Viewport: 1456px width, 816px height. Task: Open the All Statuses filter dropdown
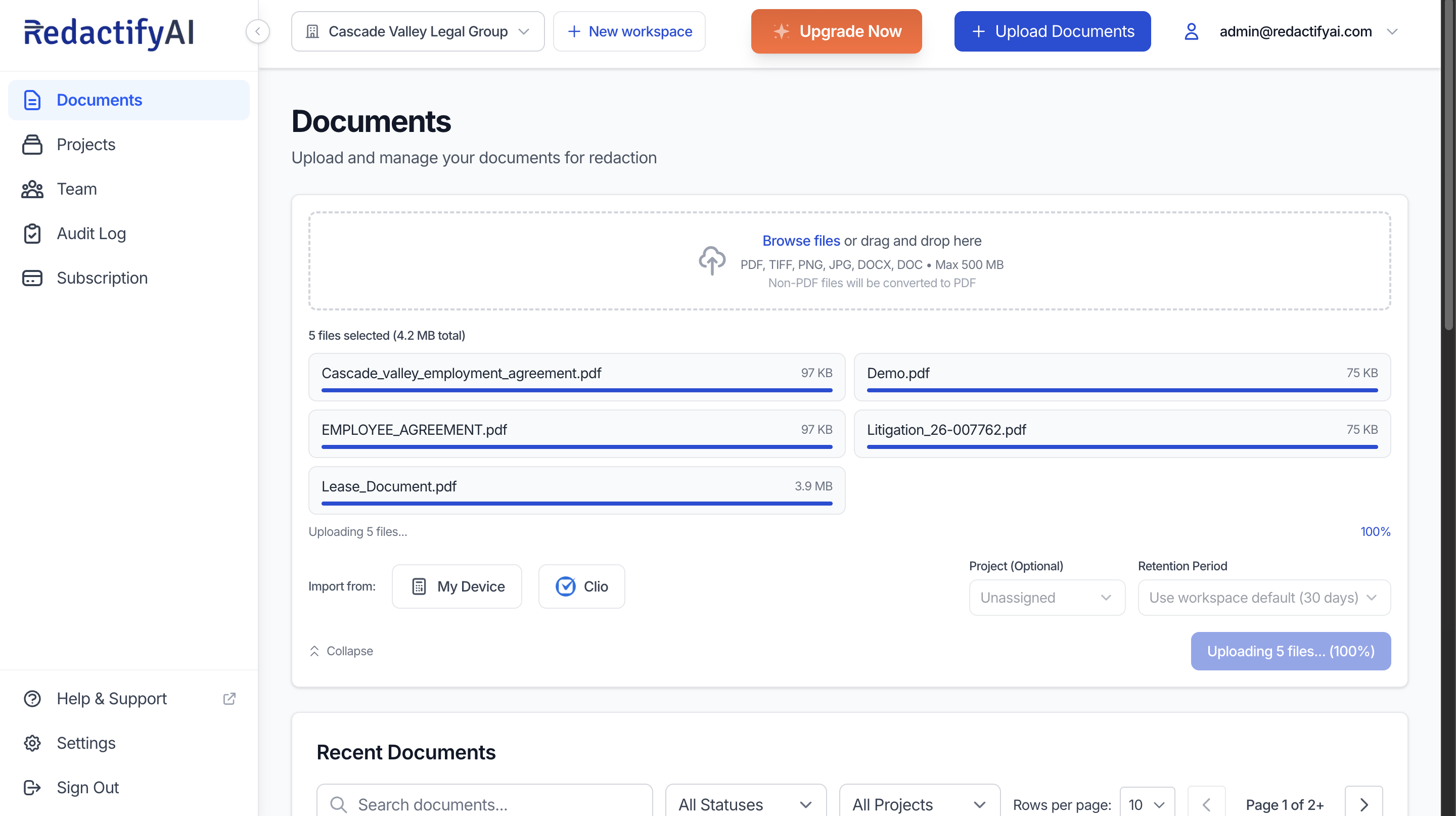pyautogui.click(x=745, y=803)
